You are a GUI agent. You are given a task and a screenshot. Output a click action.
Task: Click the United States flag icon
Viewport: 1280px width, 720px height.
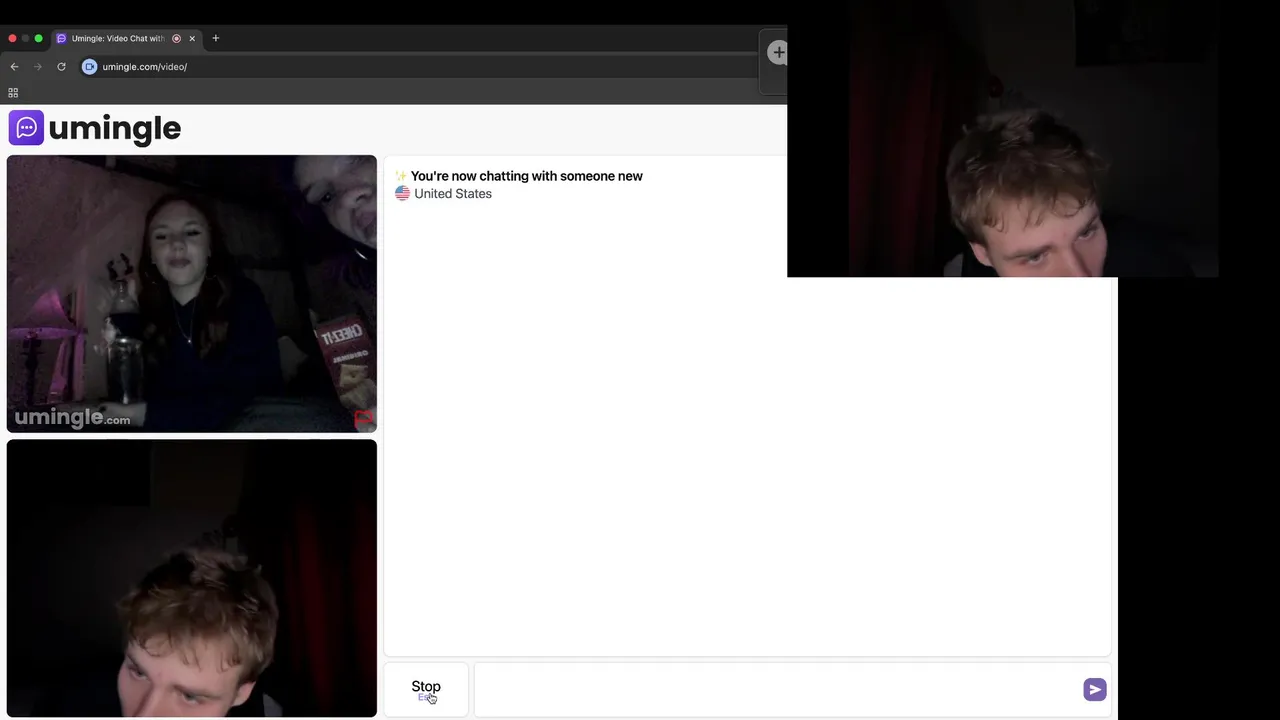[402, 194]
